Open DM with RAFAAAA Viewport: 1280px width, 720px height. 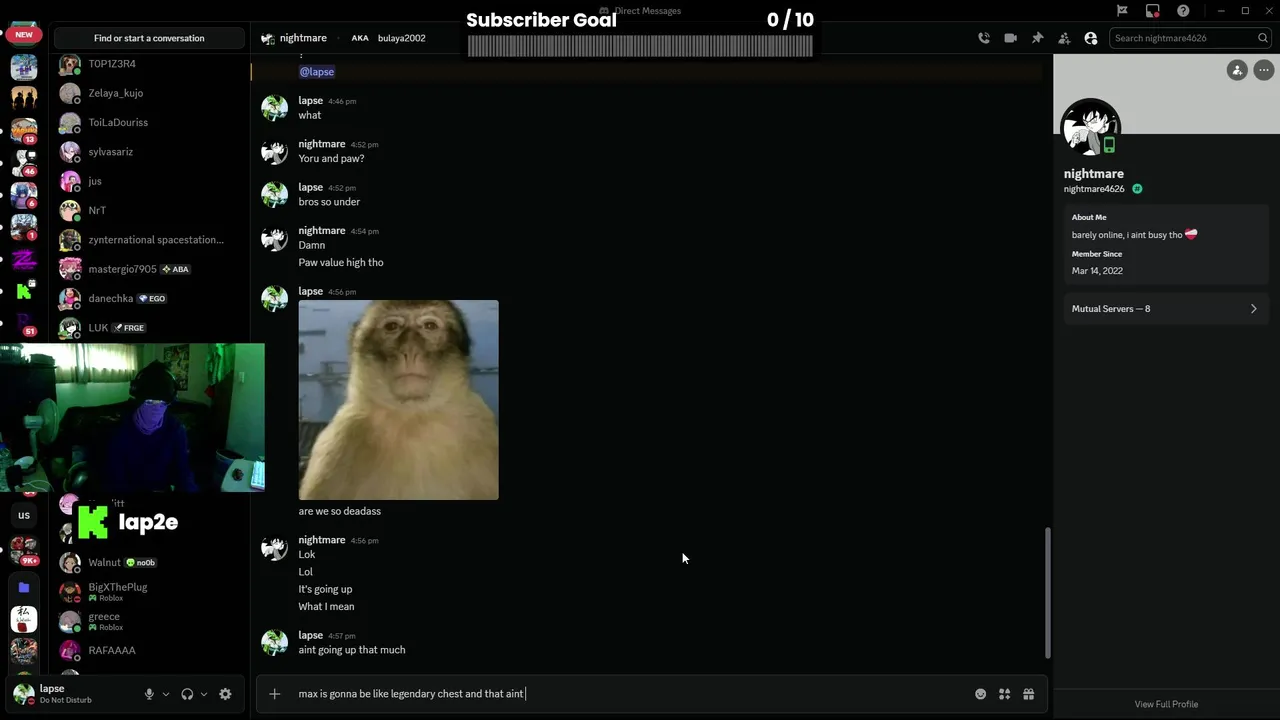point(149,650)
